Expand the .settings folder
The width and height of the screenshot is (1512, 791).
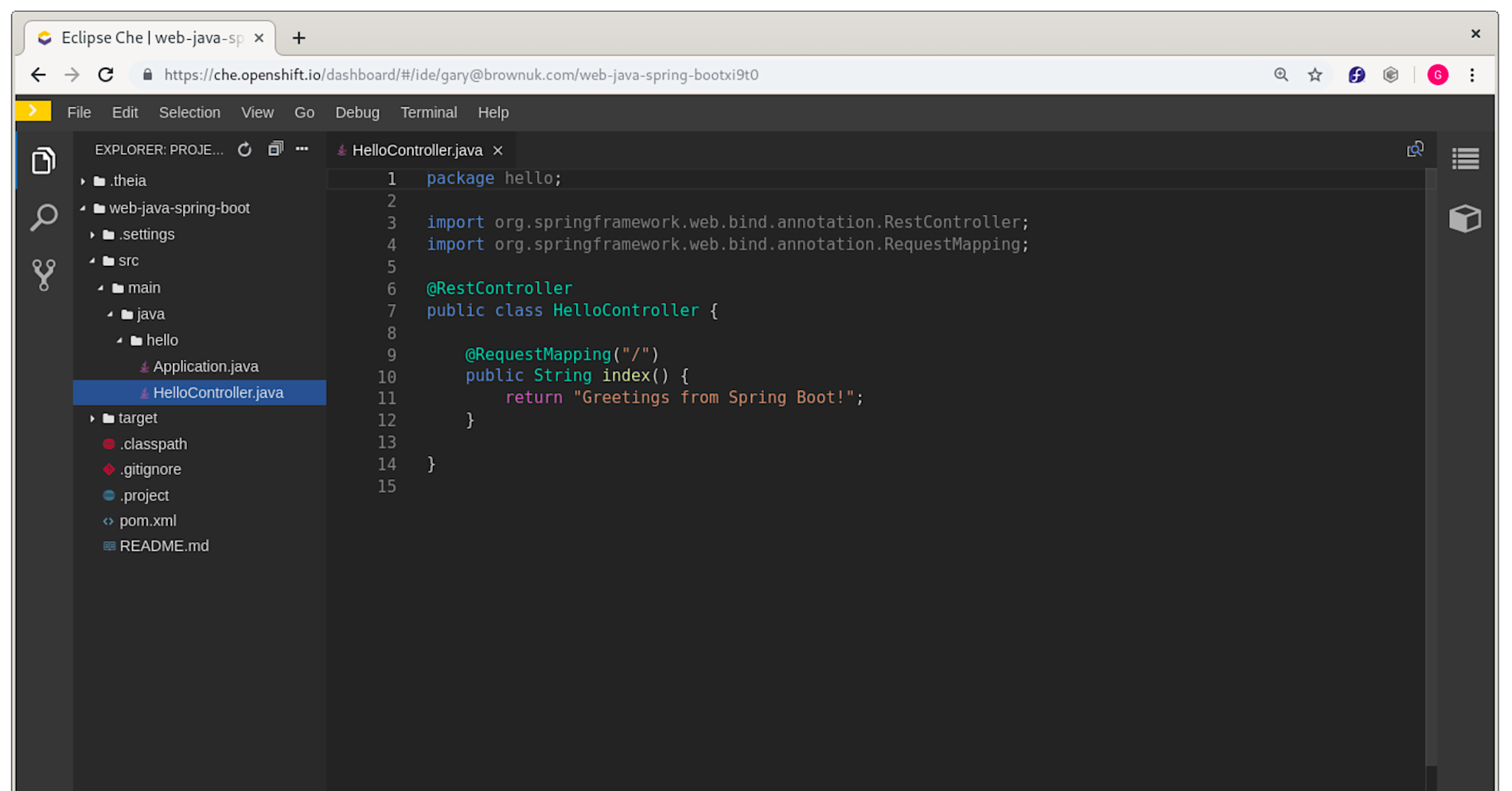click(93, 235)
